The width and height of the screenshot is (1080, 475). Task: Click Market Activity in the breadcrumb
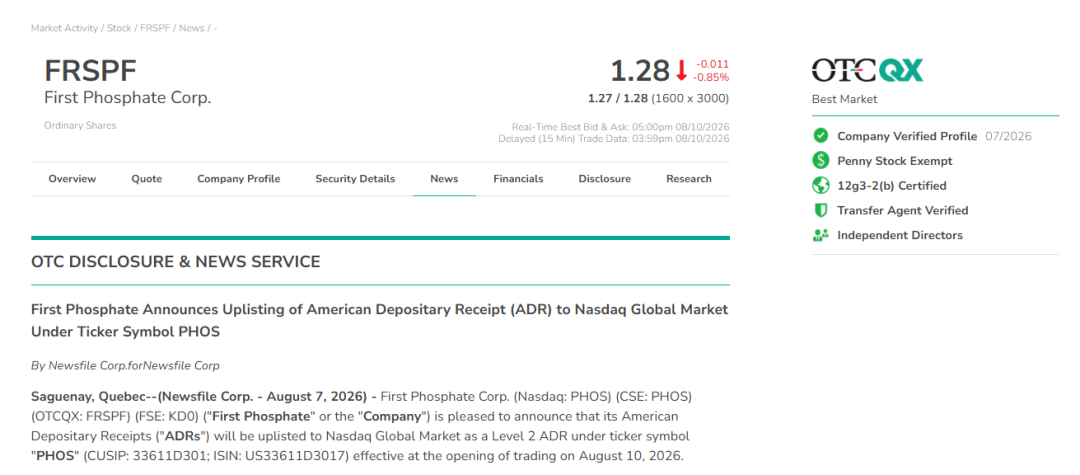pyautogui.click(x=64, y=28)
